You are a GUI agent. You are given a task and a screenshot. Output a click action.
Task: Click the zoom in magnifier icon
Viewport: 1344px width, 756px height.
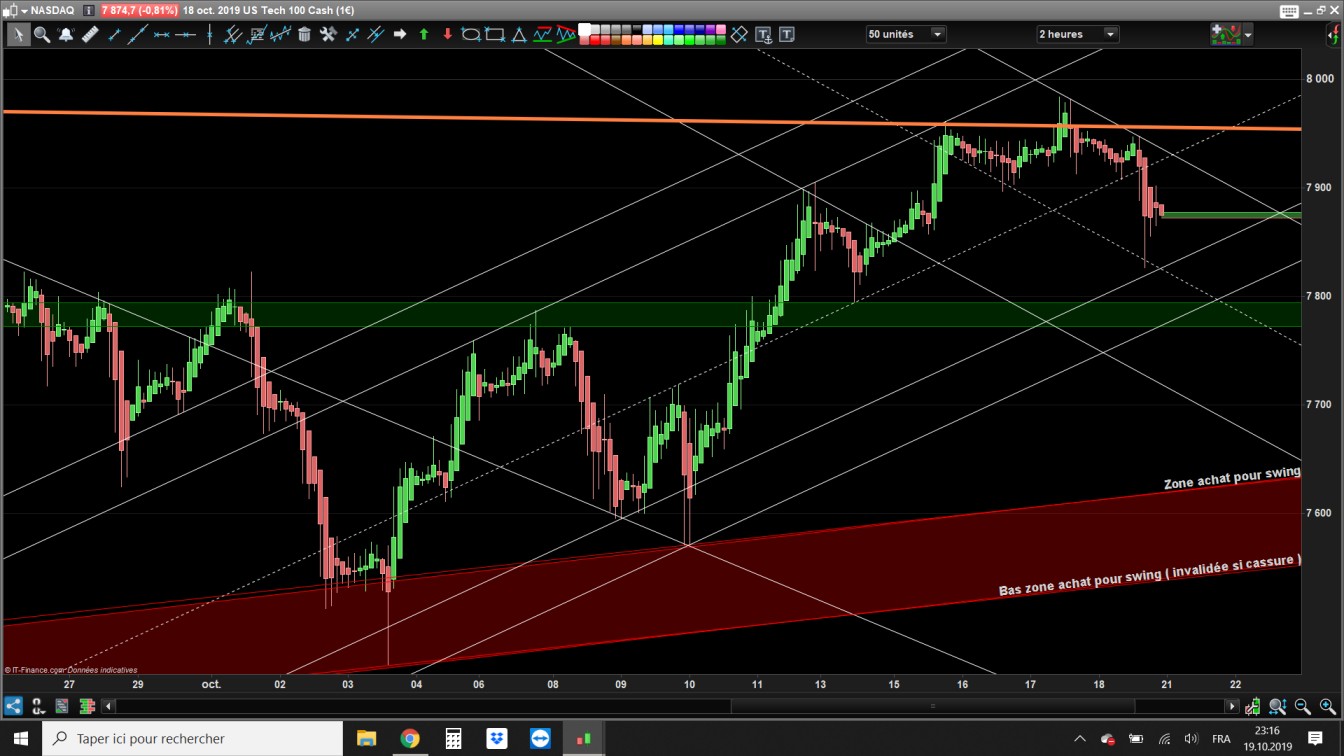1327,706
